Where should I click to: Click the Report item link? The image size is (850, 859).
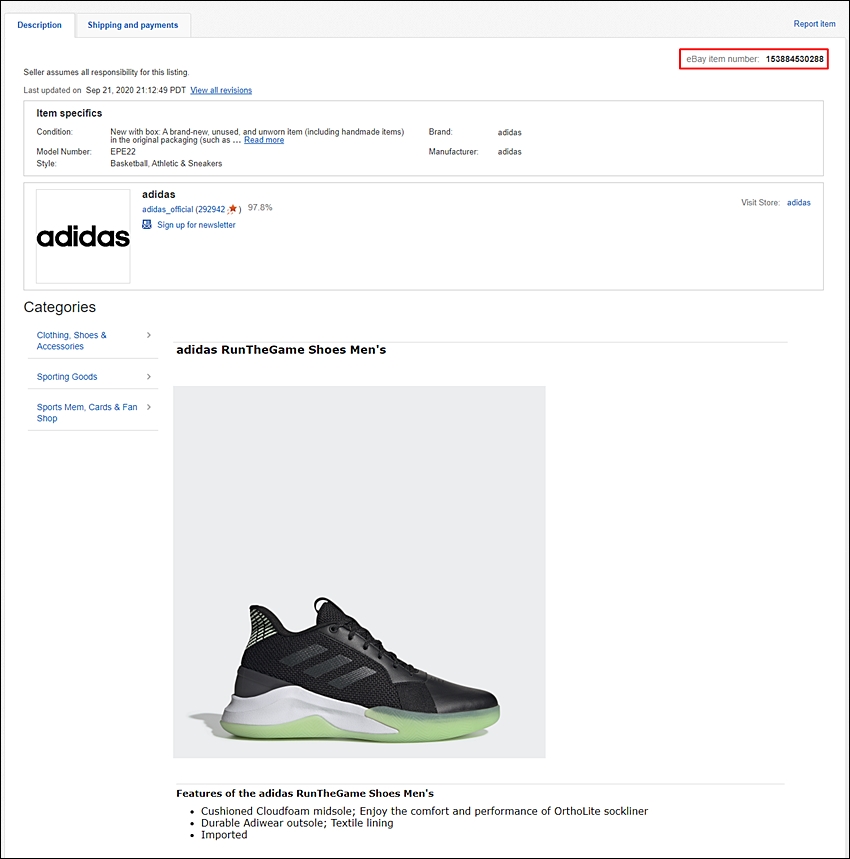(814, 24)
